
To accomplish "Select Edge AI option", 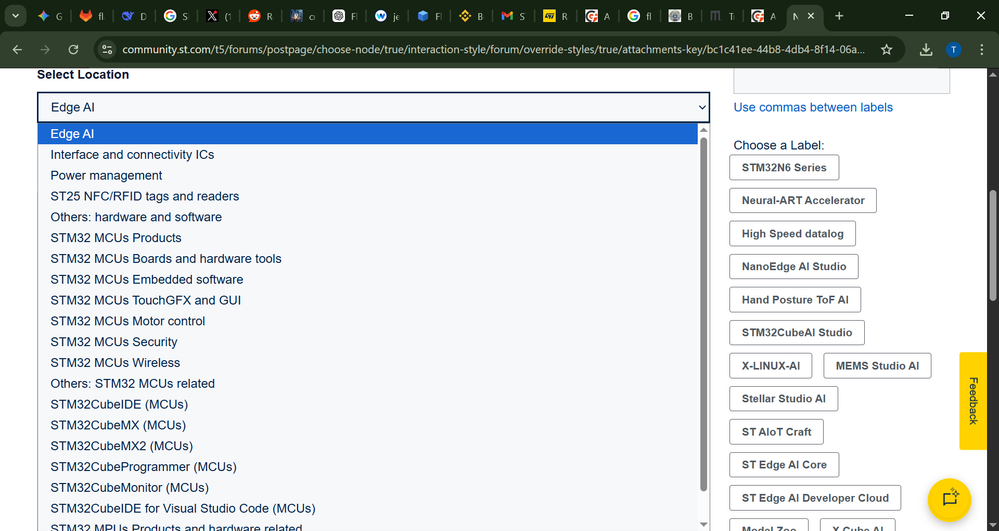I will click(368, 134).
